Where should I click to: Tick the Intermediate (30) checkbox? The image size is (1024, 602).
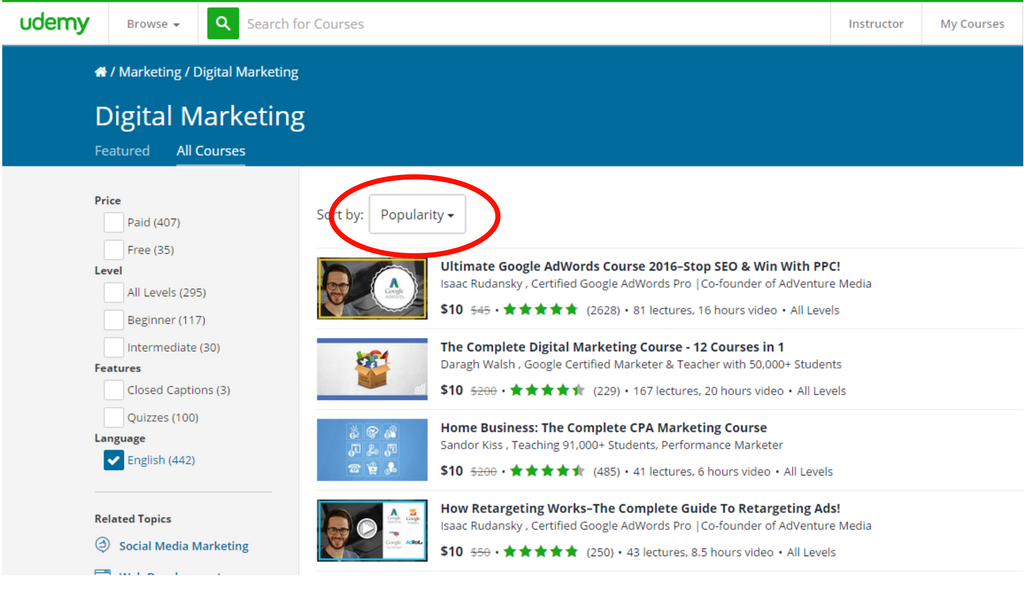click(x=114, y=347)
